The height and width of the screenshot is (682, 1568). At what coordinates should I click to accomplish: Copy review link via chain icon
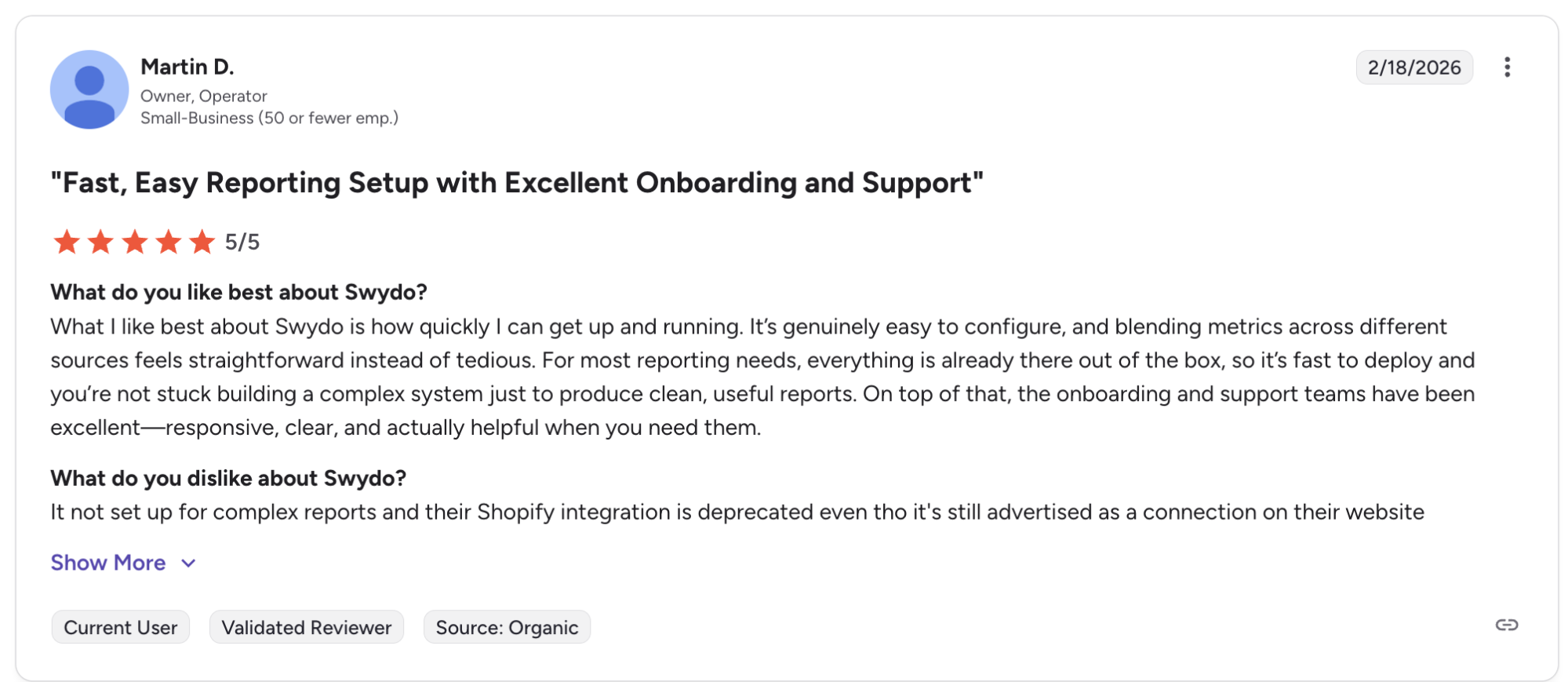(1506, 625)
